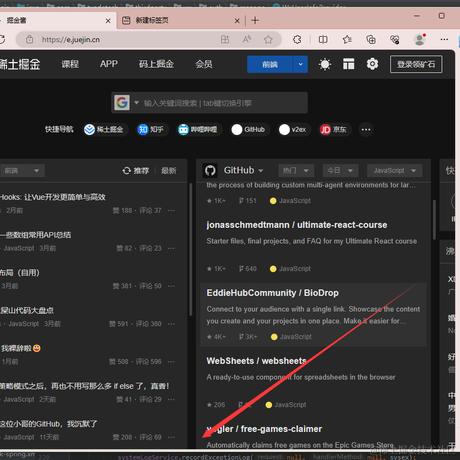460x460 pixels.
Task: Open the new tab button
Action: (255, 20)
